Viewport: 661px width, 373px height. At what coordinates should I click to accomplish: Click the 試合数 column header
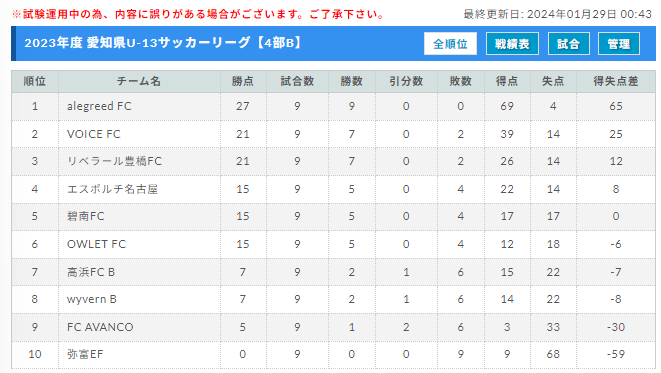[x=297, y=81]
